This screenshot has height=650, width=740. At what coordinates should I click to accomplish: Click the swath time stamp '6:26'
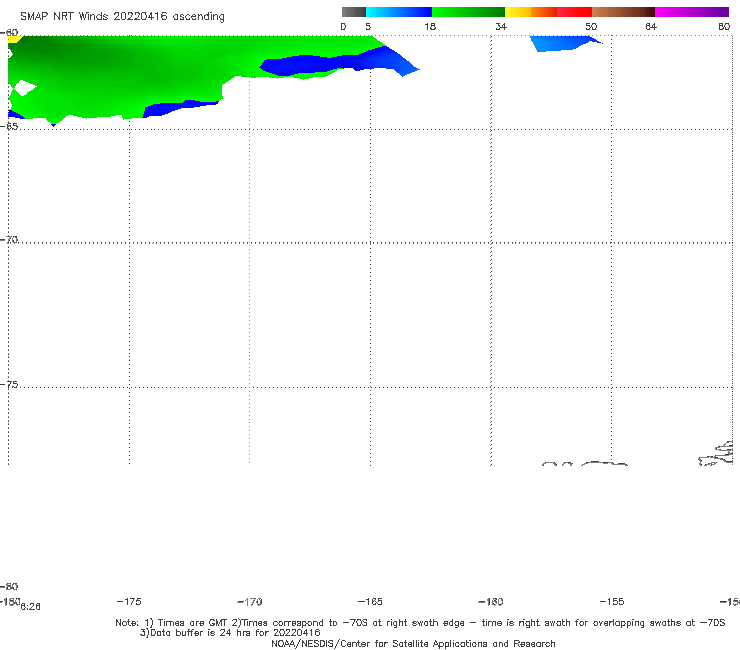click(x=31, y=607)
